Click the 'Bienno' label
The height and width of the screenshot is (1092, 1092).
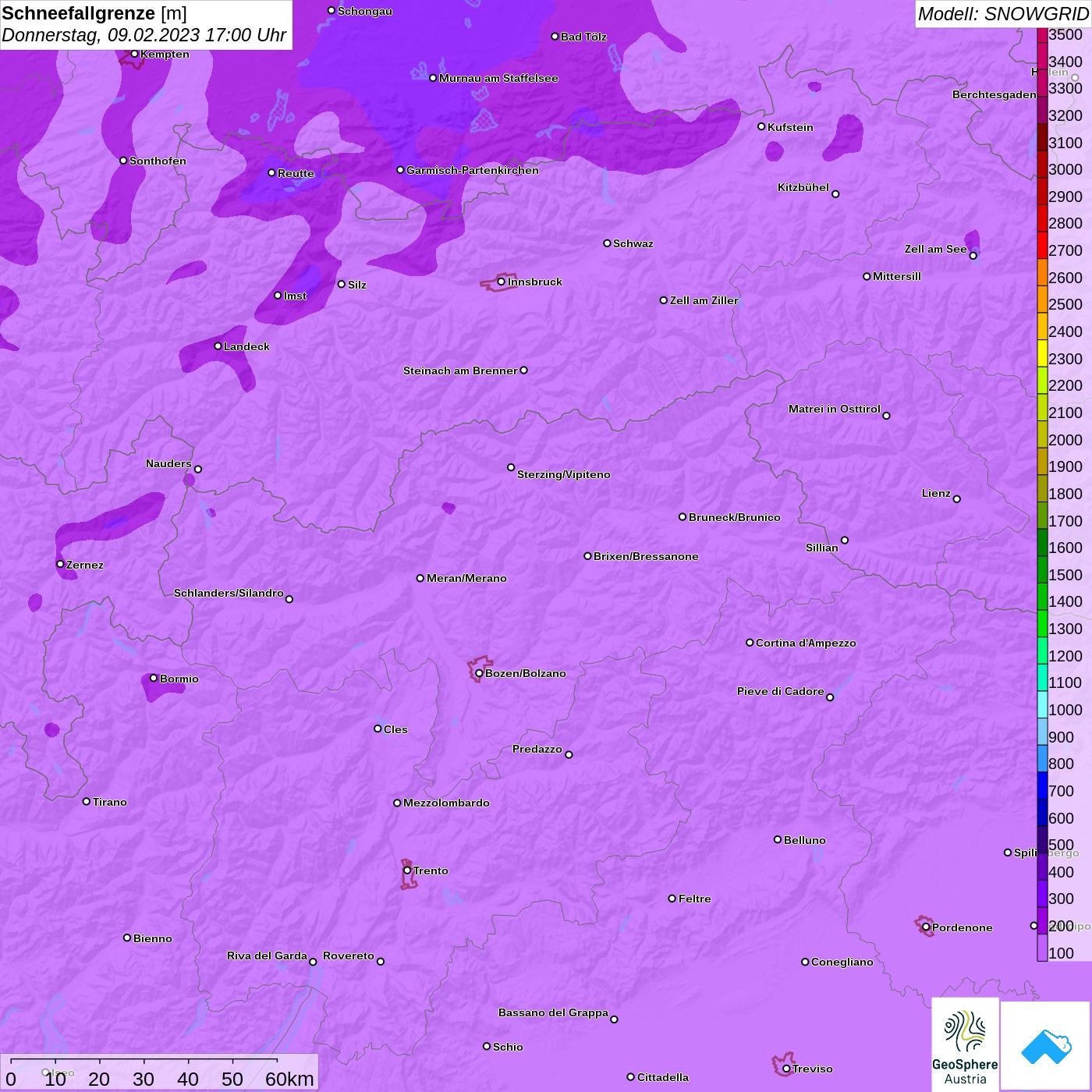point(153,938)
